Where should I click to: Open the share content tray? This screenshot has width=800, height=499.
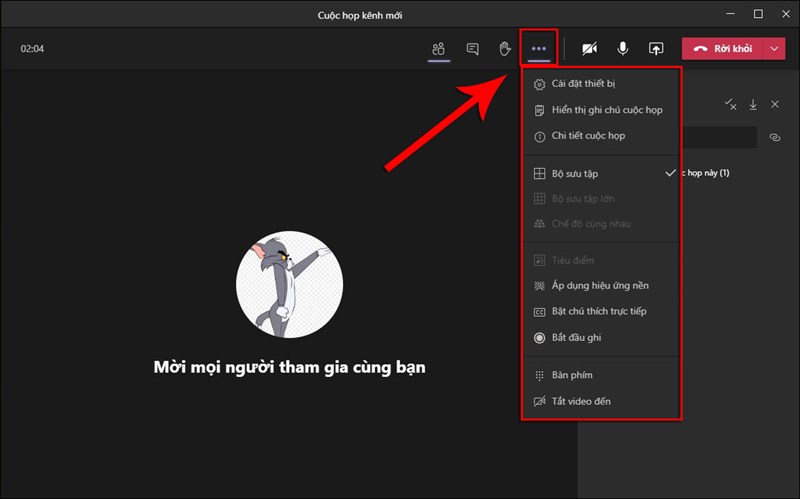(x=656, y=48)
